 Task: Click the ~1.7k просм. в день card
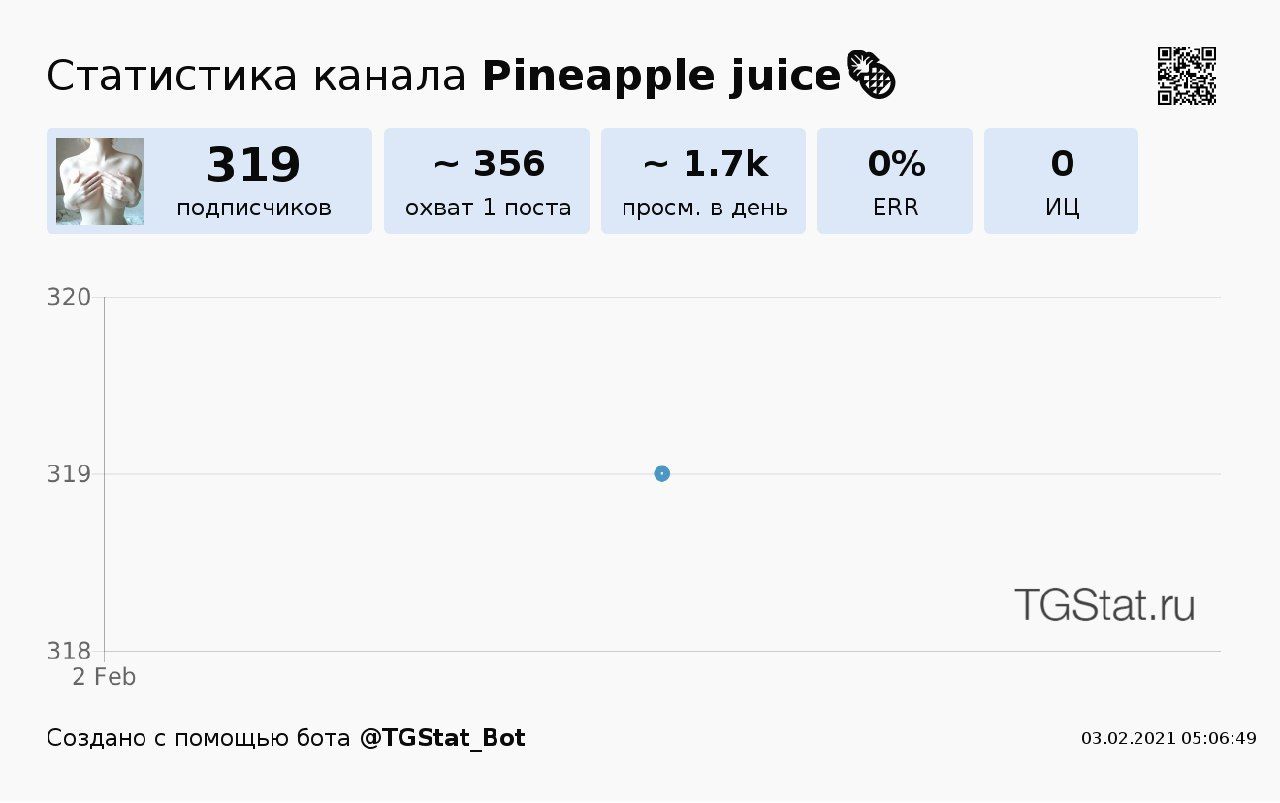(703, 181)
